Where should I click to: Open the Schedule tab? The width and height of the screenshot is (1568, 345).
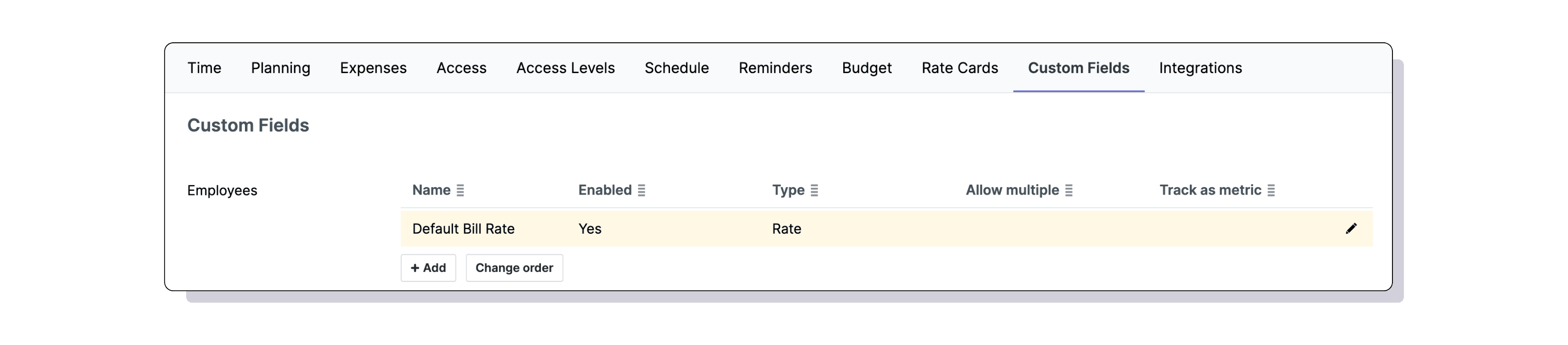point(676,68)
